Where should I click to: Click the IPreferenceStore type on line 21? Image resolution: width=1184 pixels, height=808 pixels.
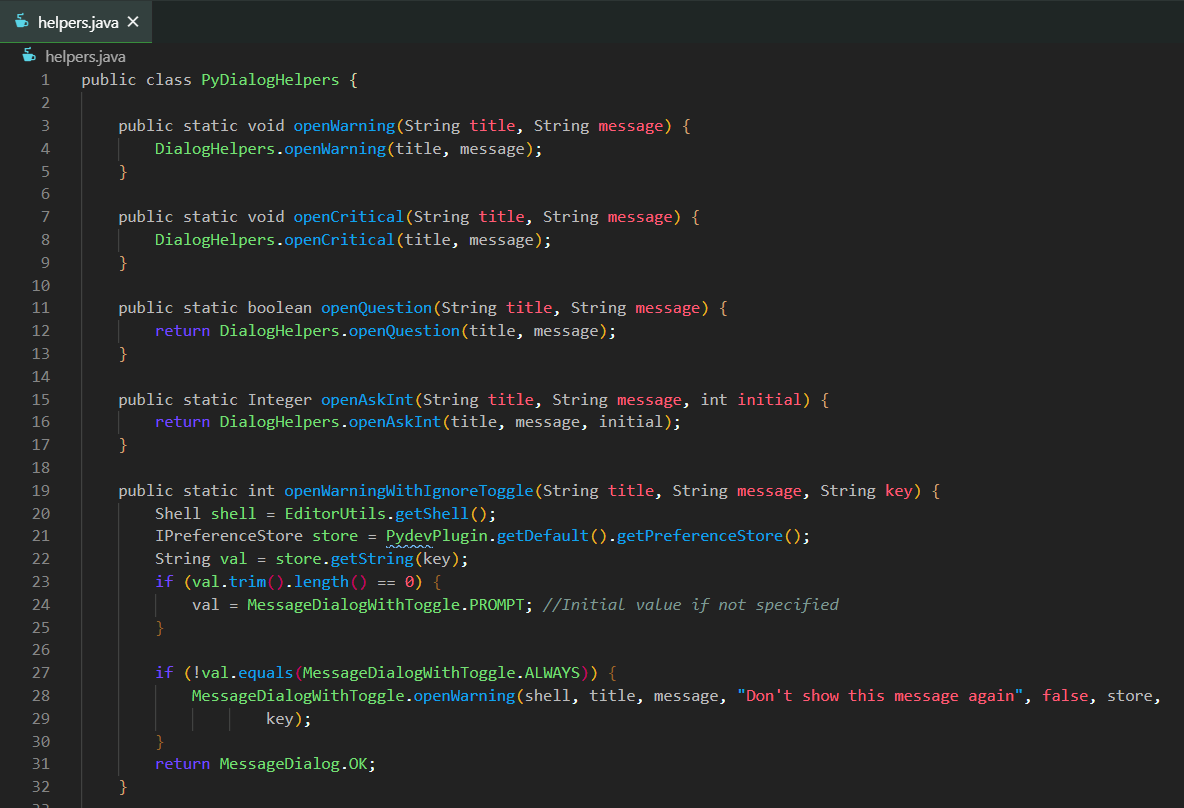coord(229,536)
